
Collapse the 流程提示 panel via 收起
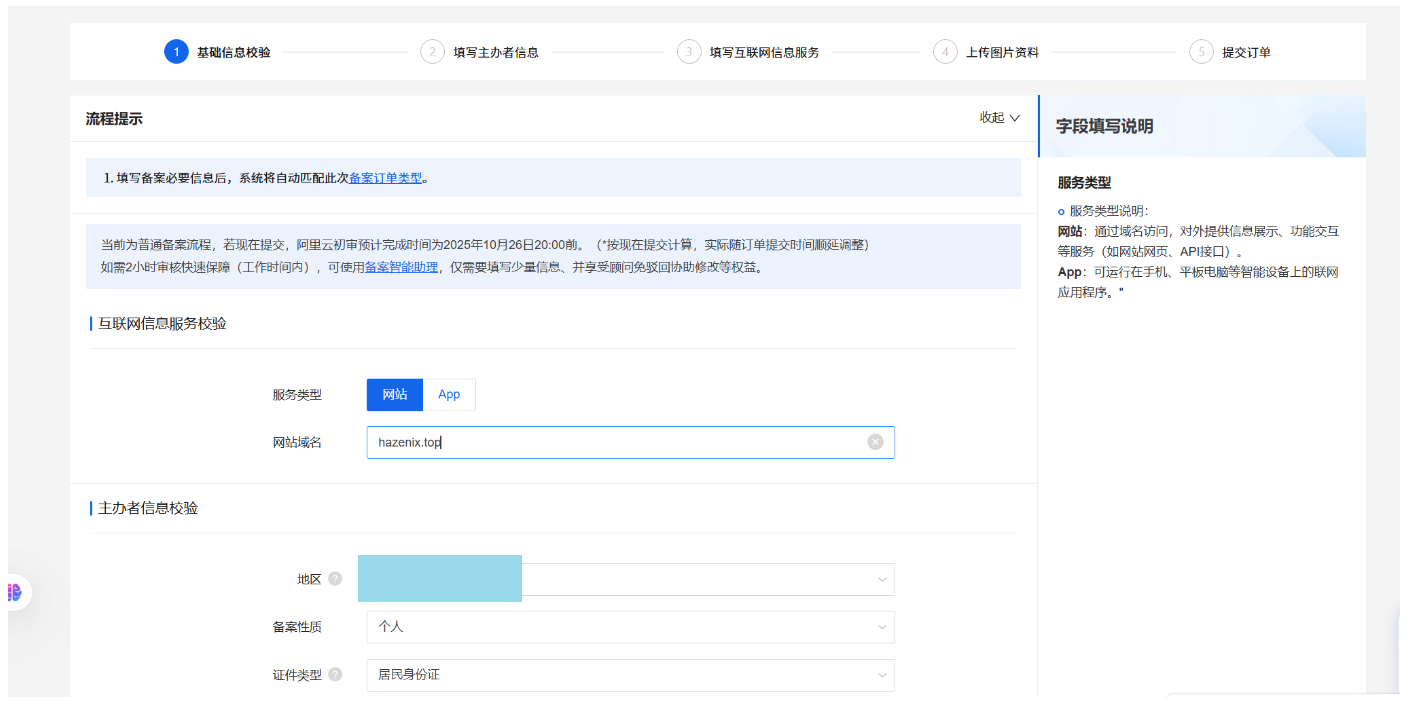click(999, 118)
